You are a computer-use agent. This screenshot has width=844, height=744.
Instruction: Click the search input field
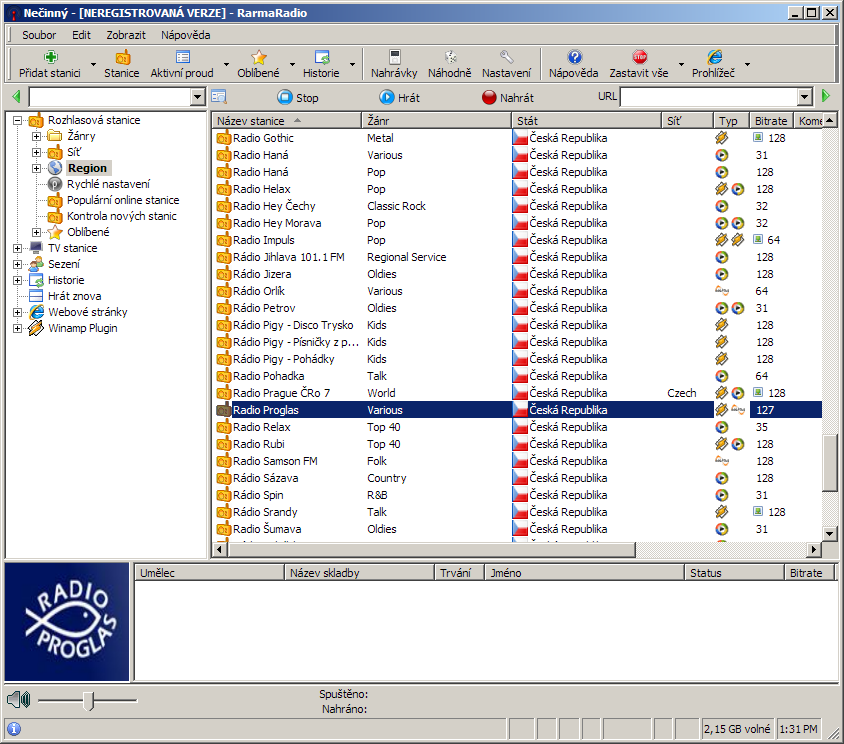pos(110,97)
